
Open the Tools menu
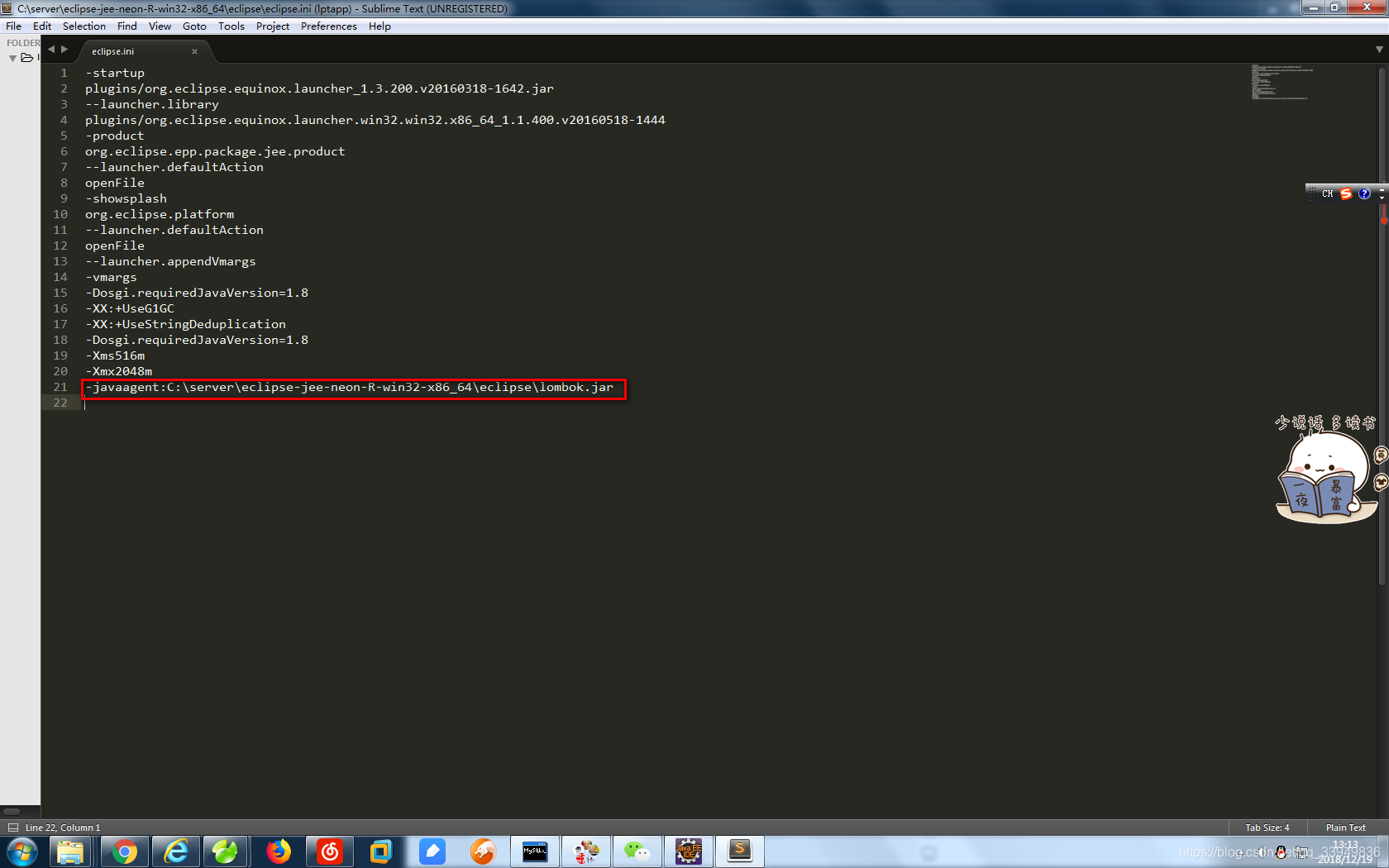[231, 26]
